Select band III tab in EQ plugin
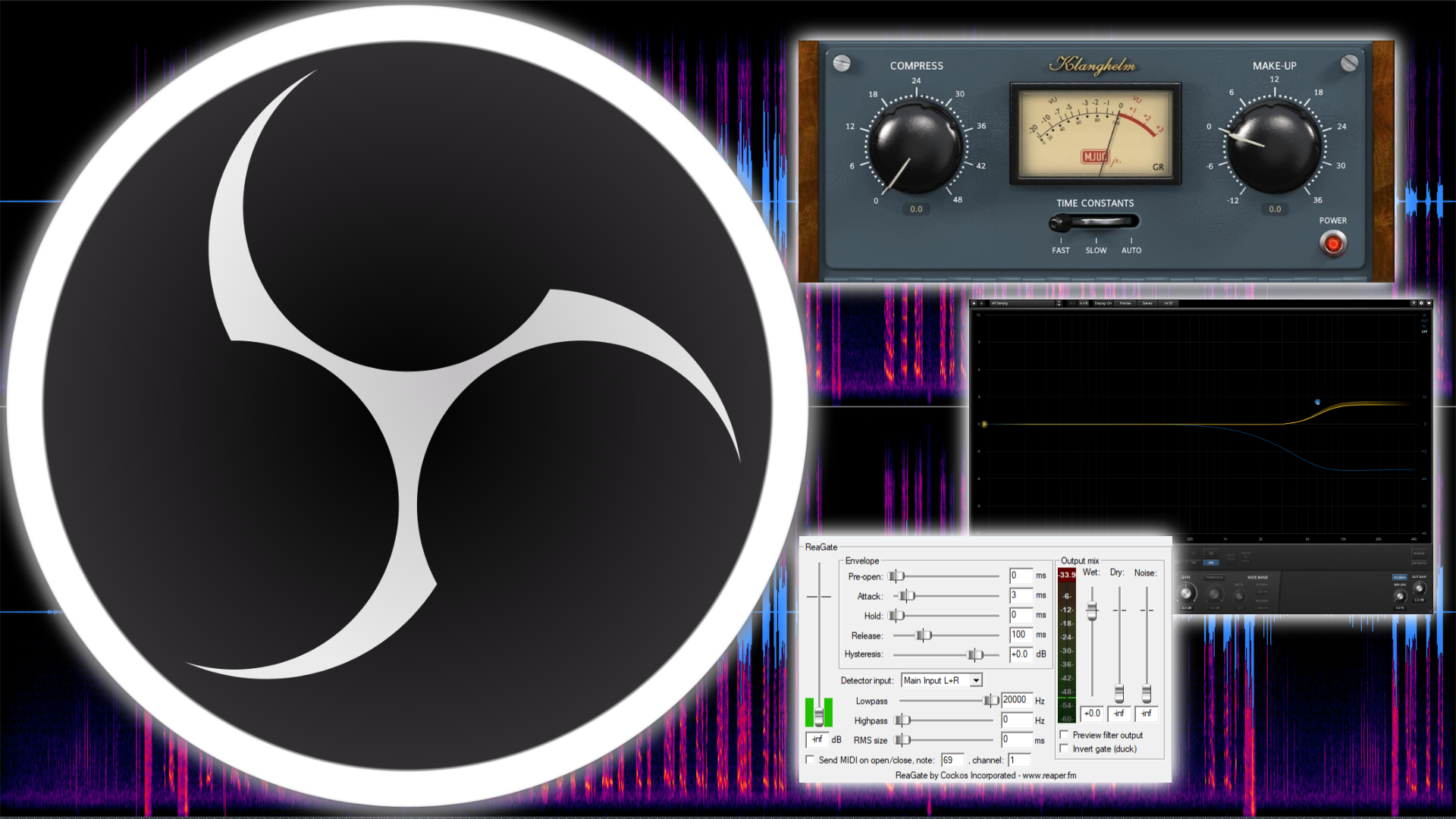The image size is (1456, 819). coord(1194,553)
